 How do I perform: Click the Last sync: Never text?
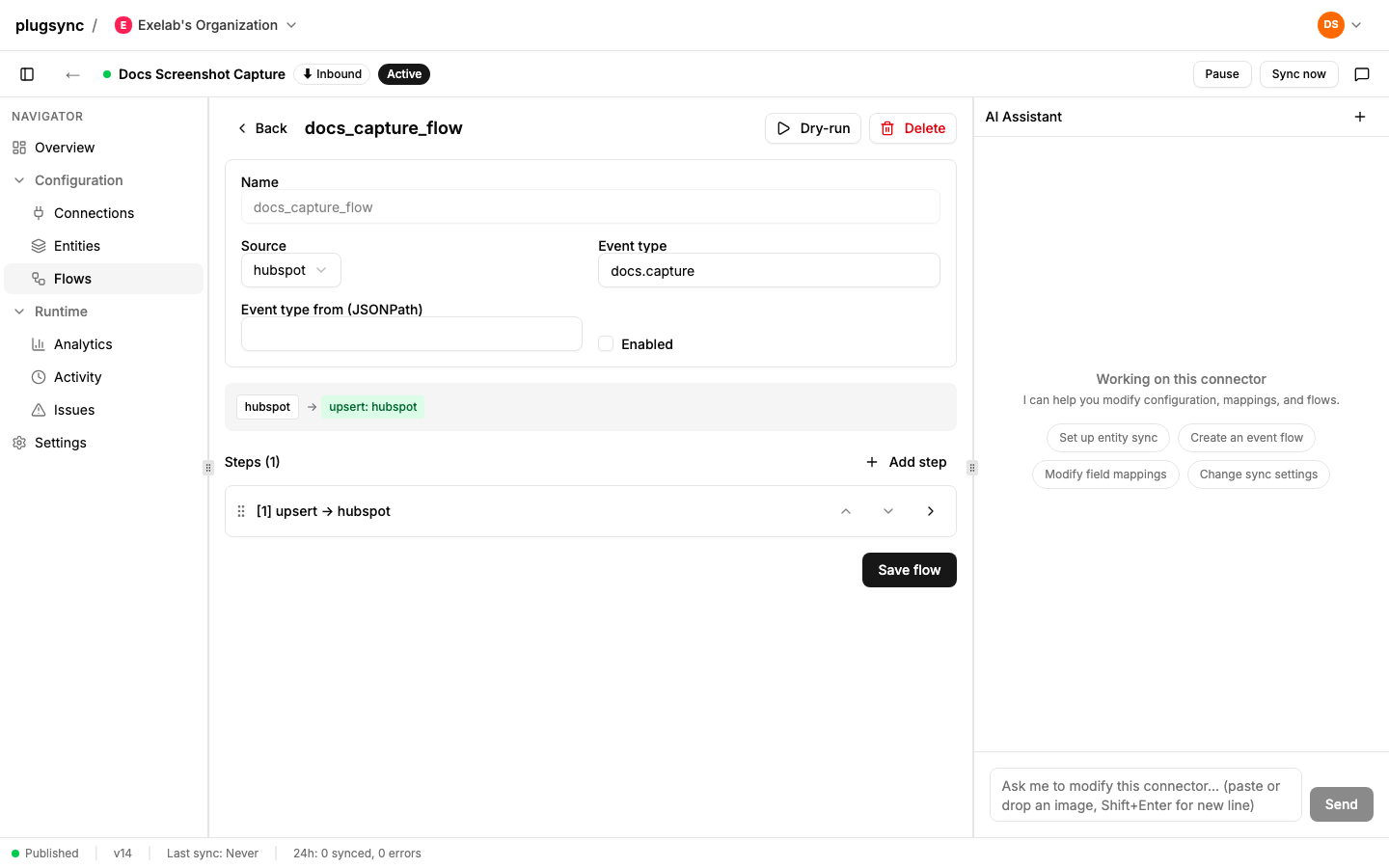(x=212, y=854)
